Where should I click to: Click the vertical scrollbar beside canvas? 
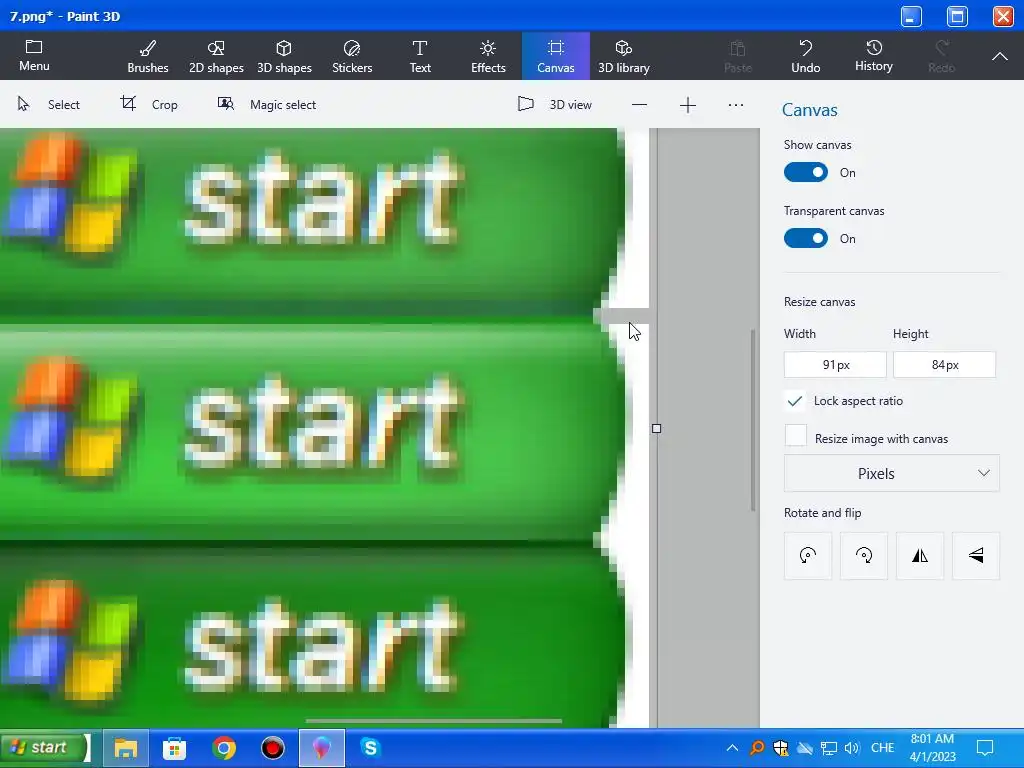tap(753, 420)
